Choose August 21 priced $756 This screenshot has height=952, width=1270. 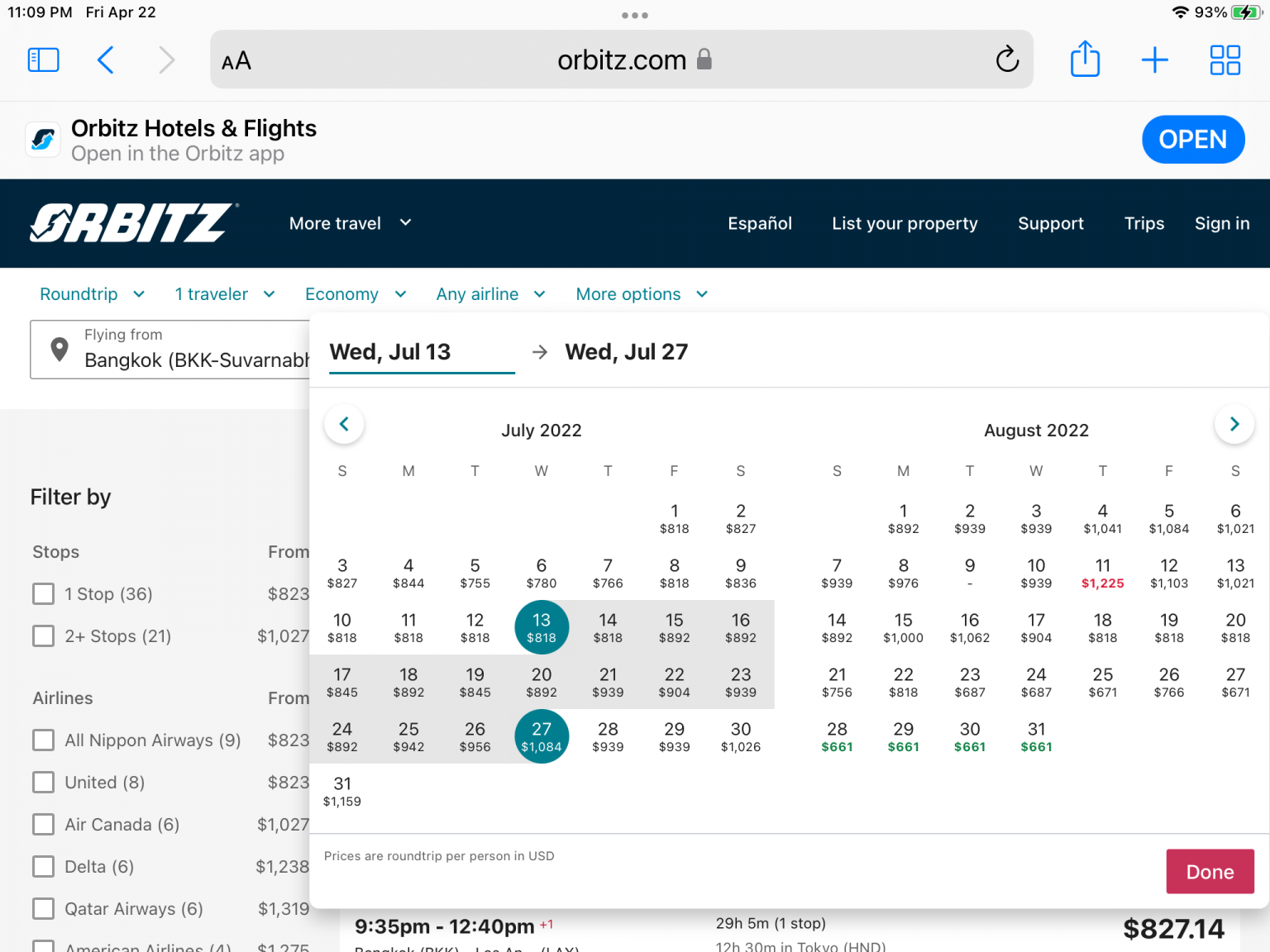(x=837, y=683)
